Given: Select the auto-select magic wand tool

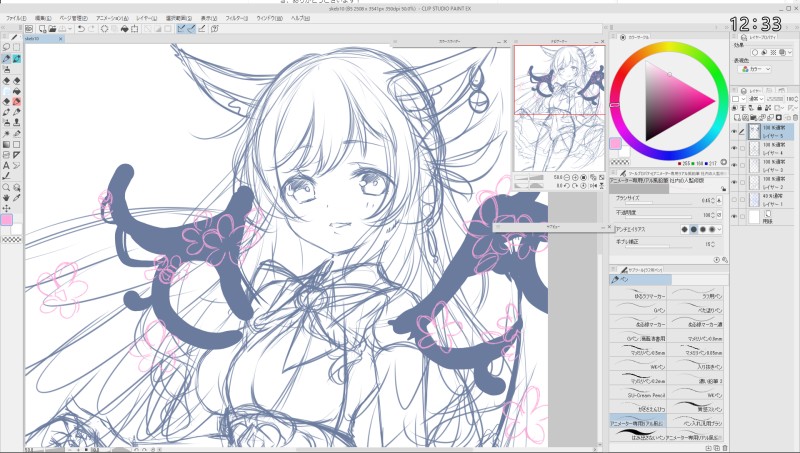Looking at the screenshot, I should tap(6, 134).
